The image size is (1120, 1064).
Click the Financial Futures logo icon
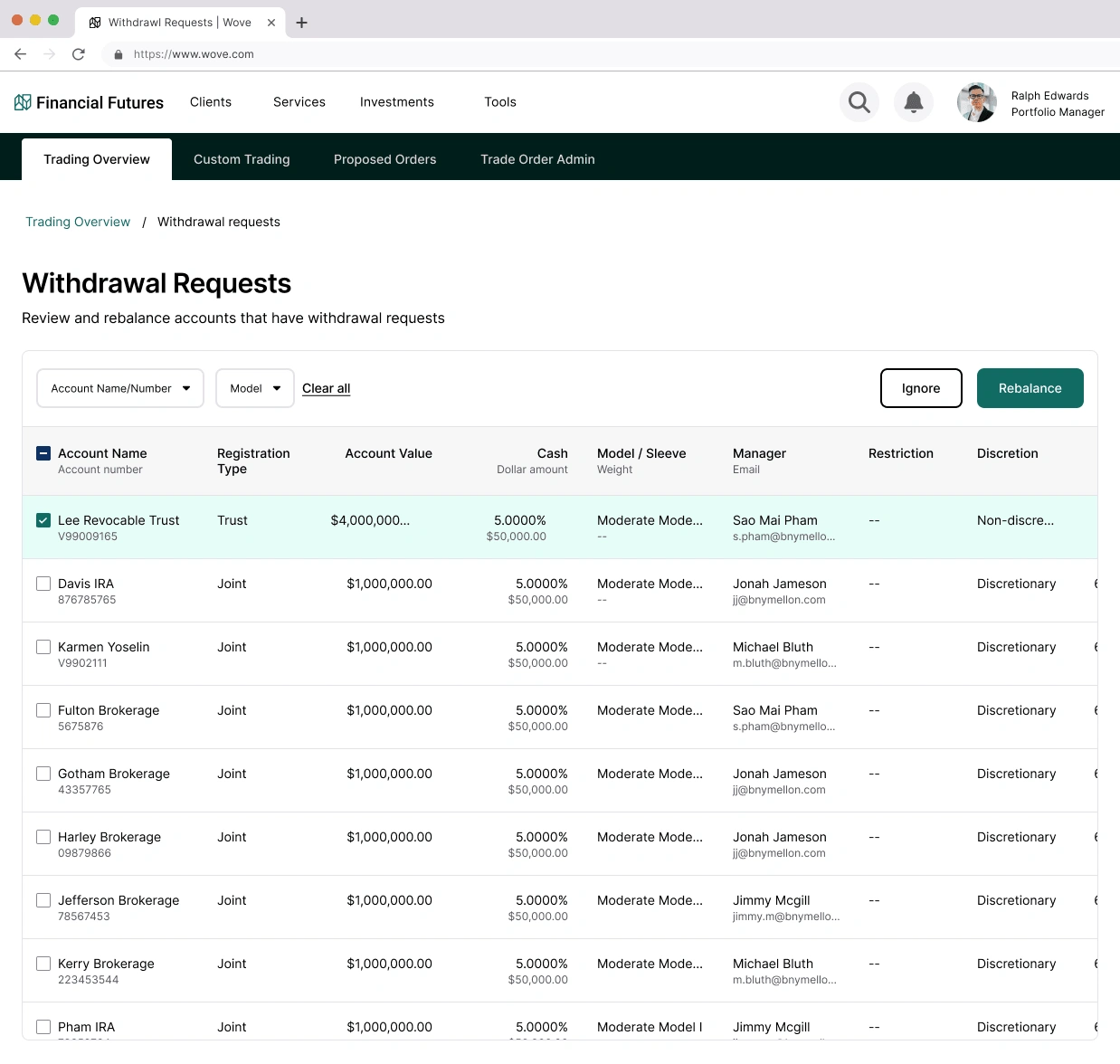pyautogui.click(x=23, y=102)
